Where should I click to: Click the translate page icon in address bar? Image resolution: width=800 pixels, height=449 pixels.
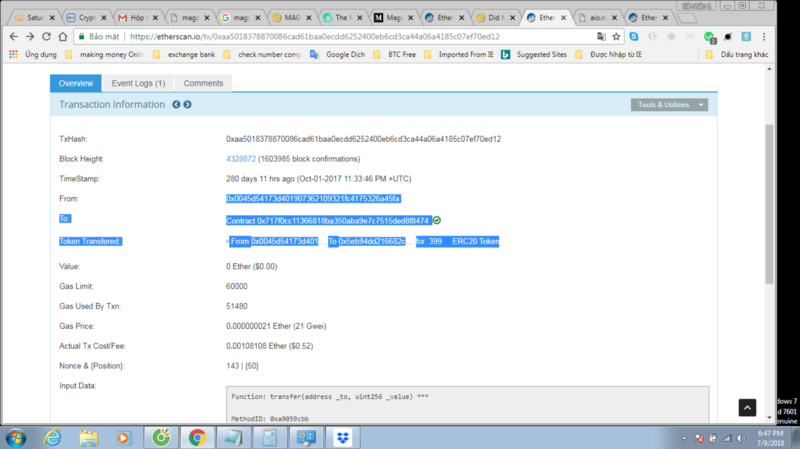click(602, 37)
